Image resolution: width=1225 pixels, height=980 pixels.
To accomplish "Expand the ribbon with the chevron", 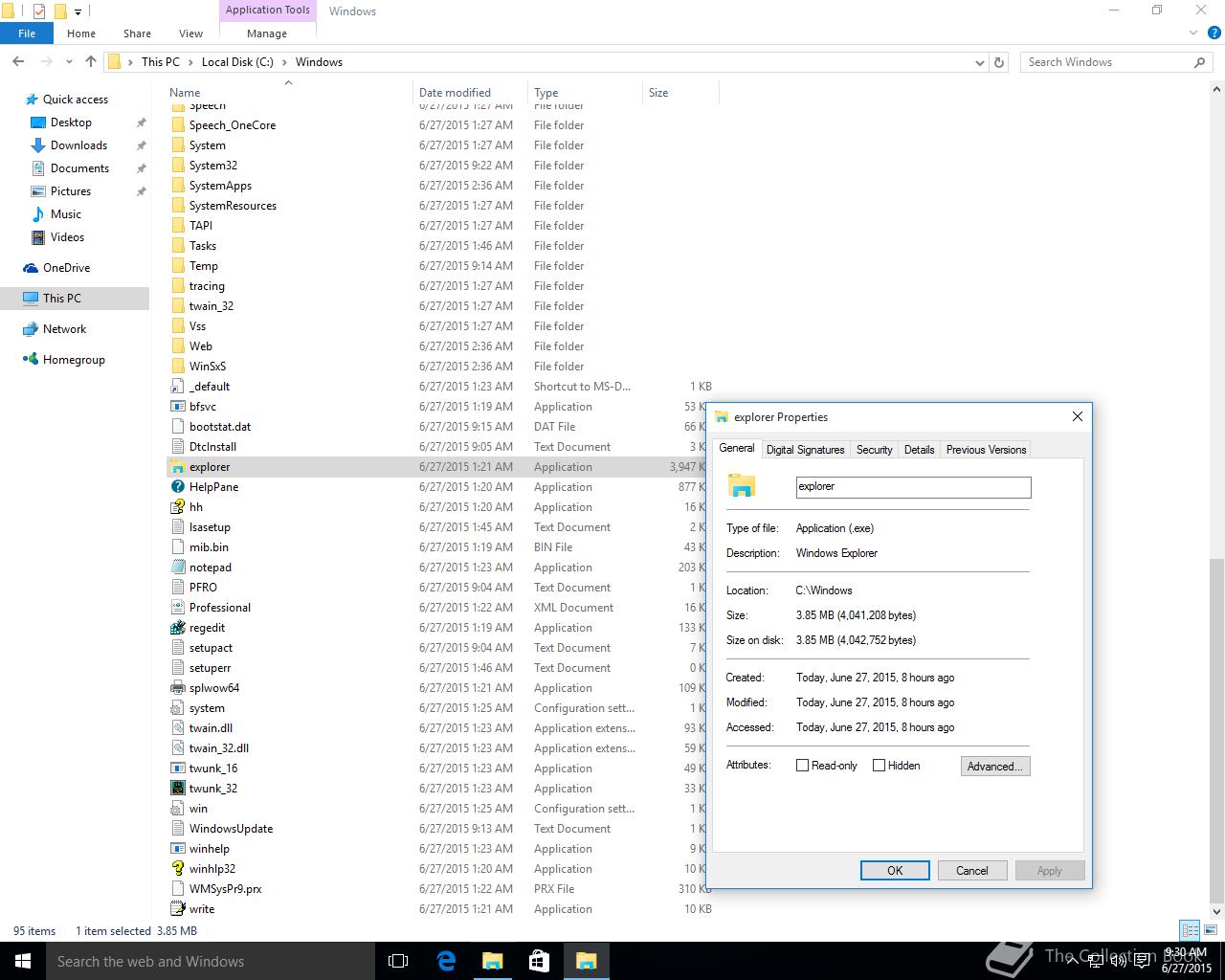I will 1193,33.
